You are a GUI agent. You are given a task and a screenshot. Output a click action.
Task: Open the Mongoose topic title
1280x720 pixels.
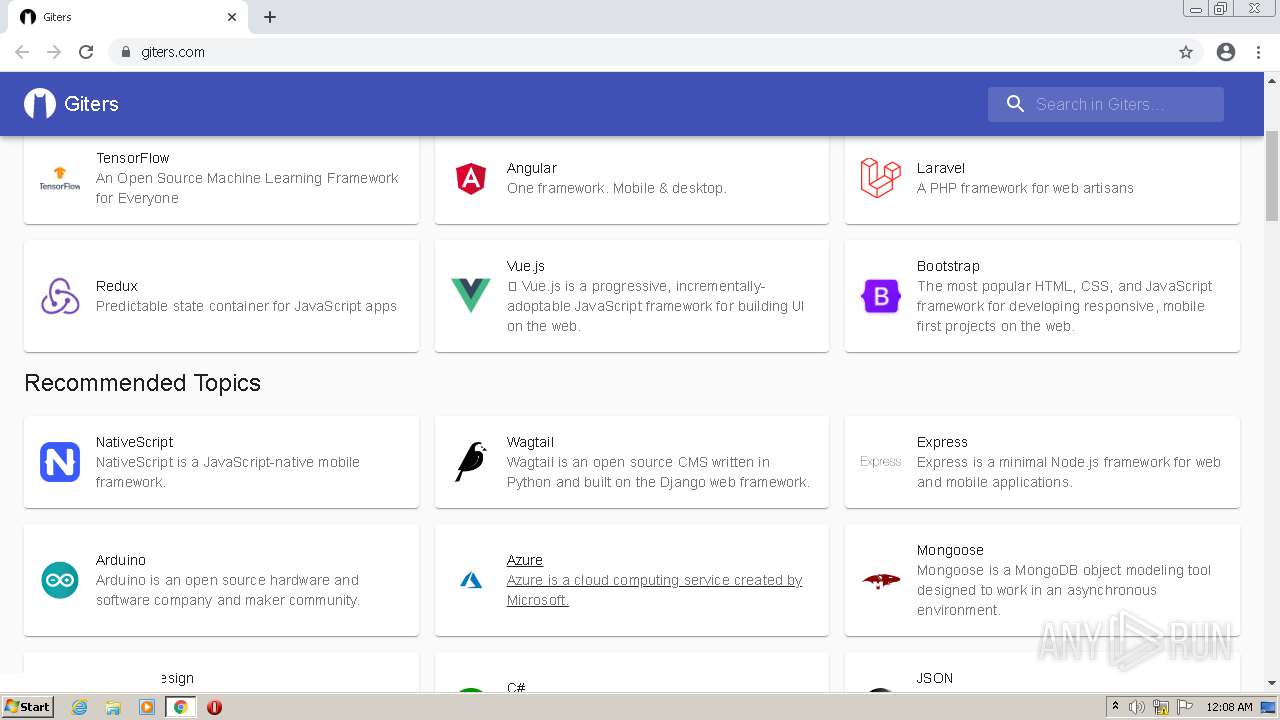coord(950,550)
